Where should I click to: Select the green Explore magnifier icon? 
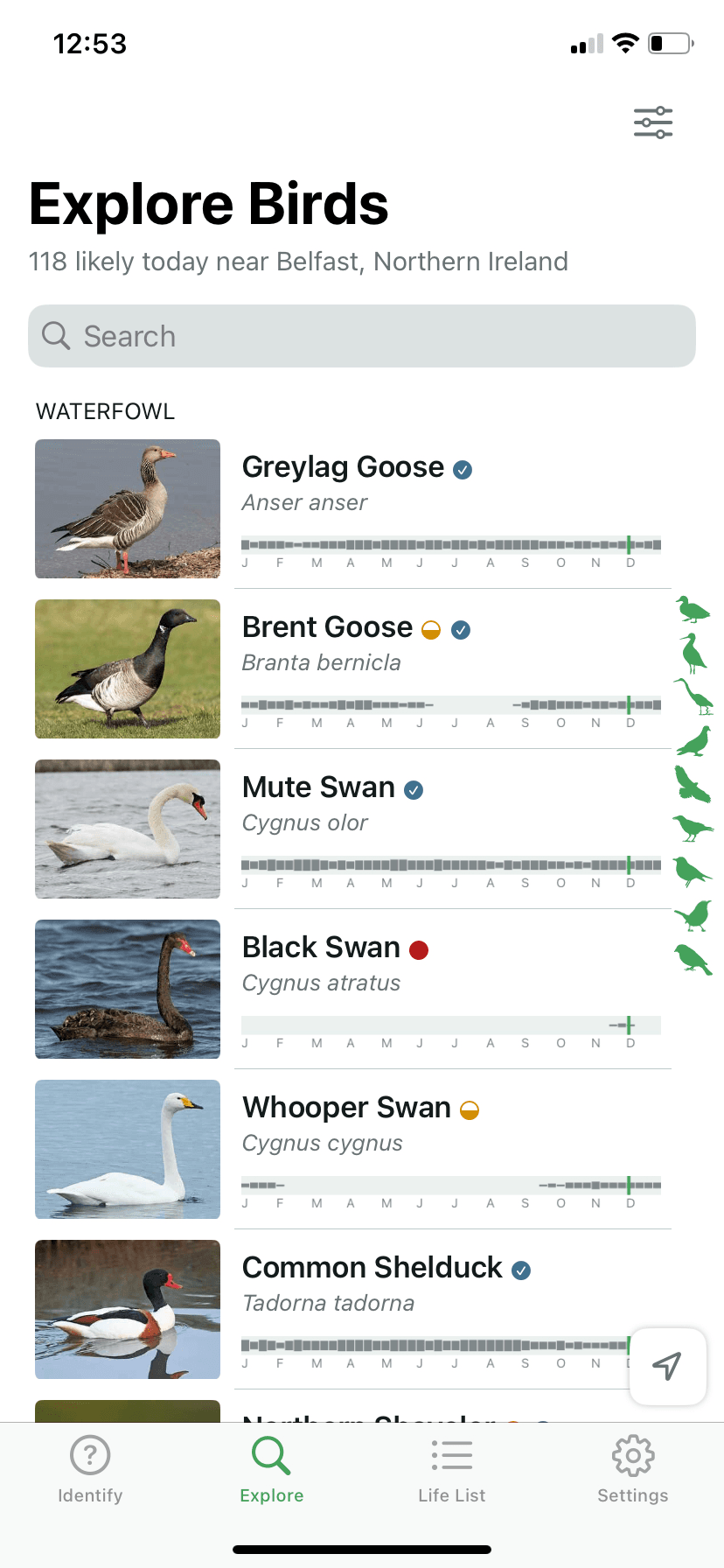[271, 1454]
